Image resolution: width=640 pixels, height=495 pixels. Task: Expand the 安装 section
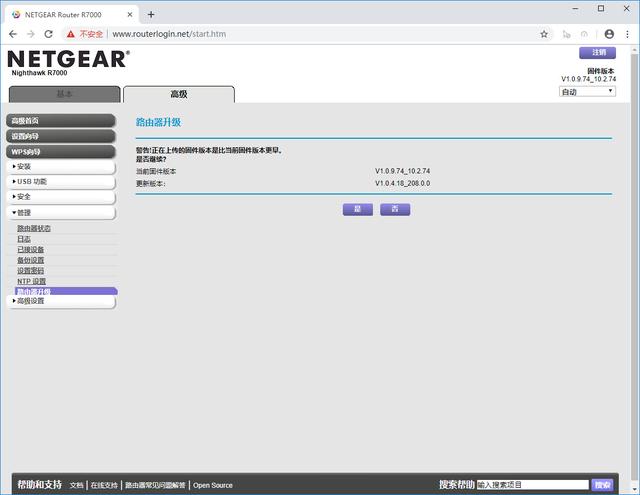61,166
